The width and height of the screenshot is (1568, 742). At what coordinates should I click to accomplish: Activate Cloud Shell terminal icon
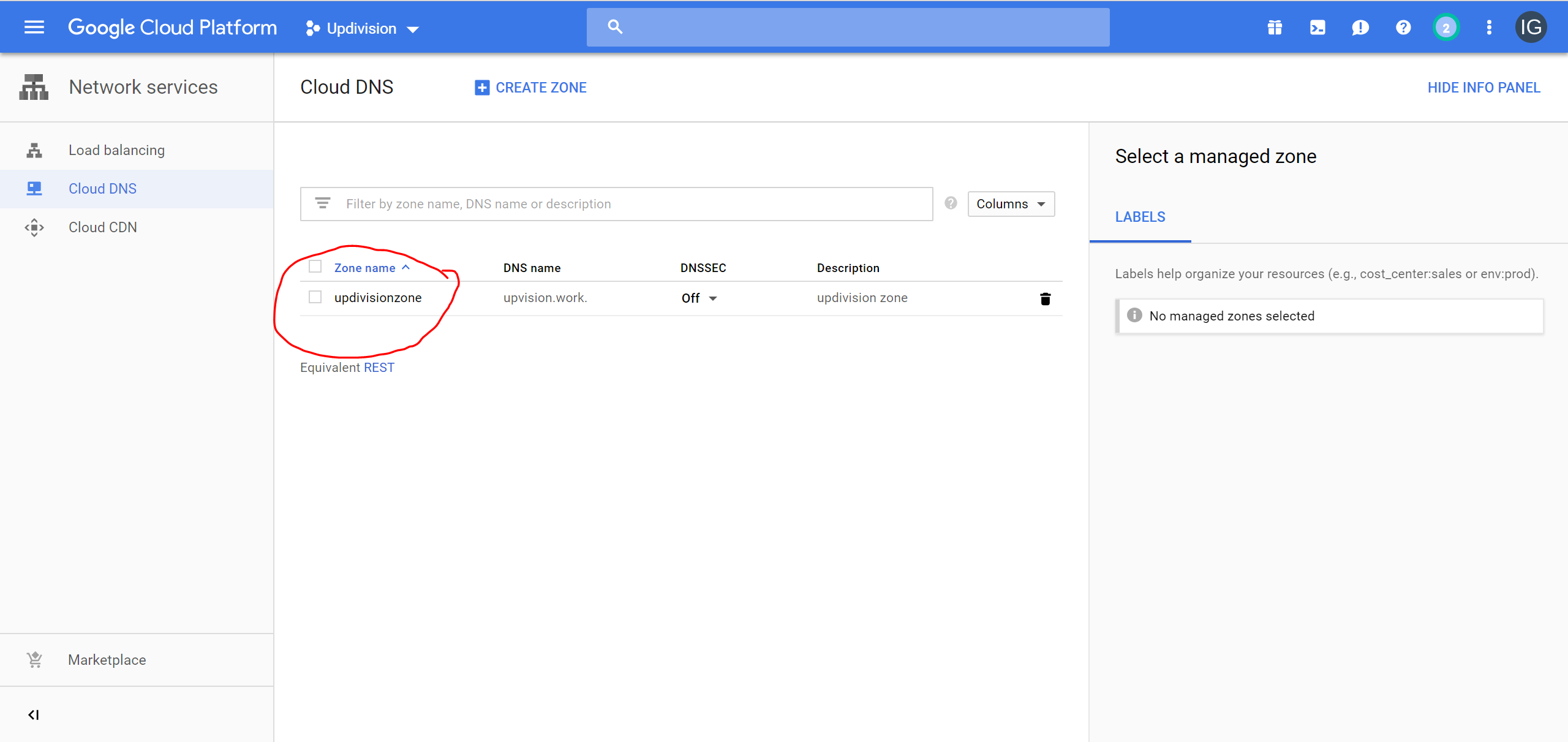coord(1317,28)
